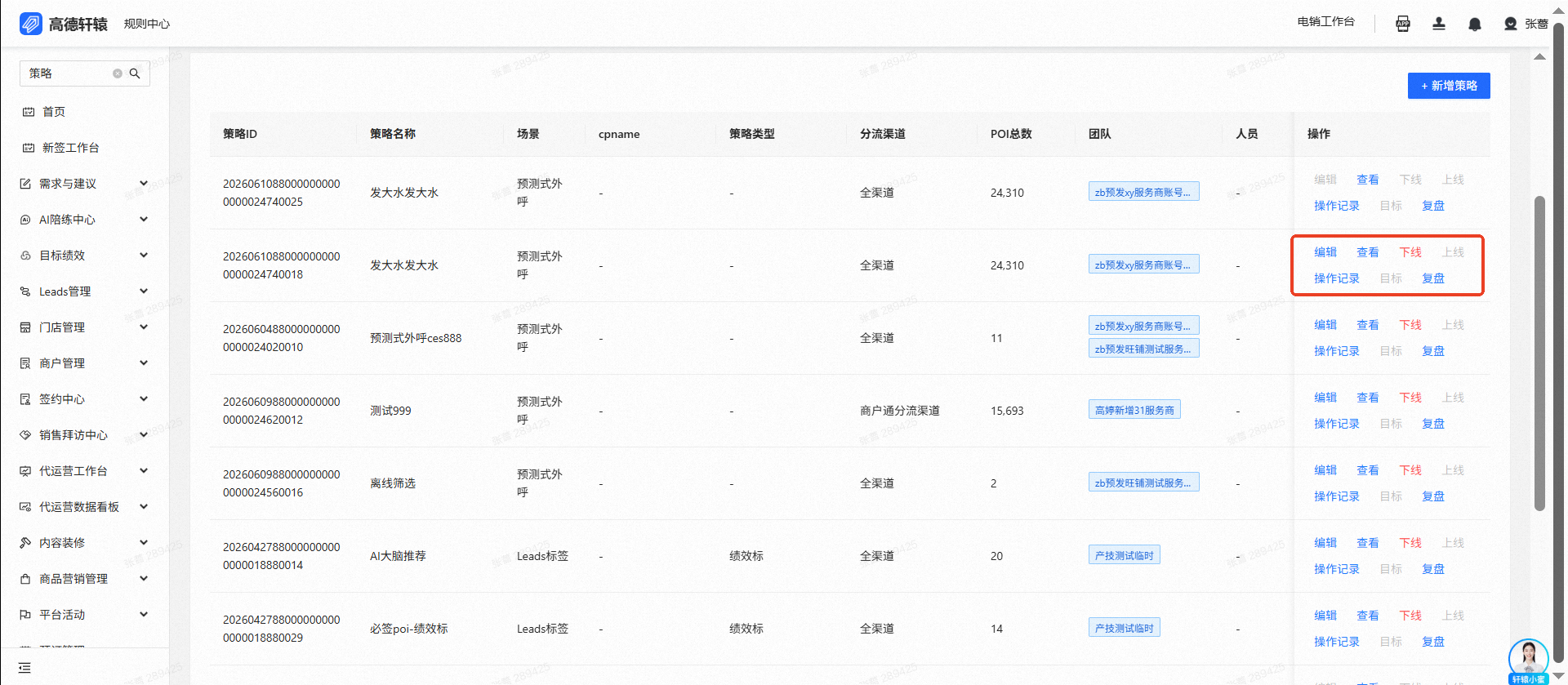Click the 签约中心 icon
The image size is (1568, 685).
(x=25, y=399)
